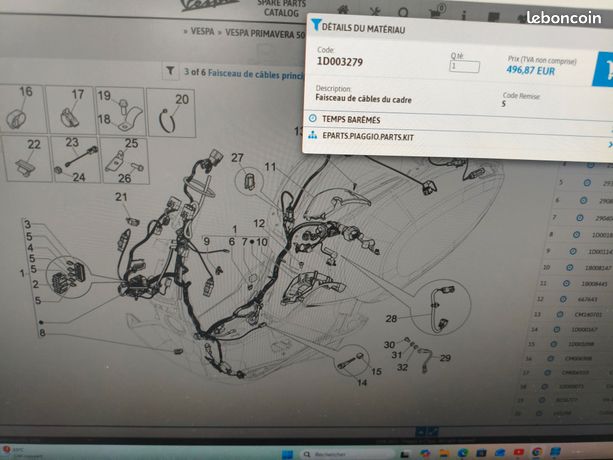Expand the EPARTS.PIAGGIO.PARTS.KIT row
This screenshot has width=613, height=460.
tap(457, 139)
